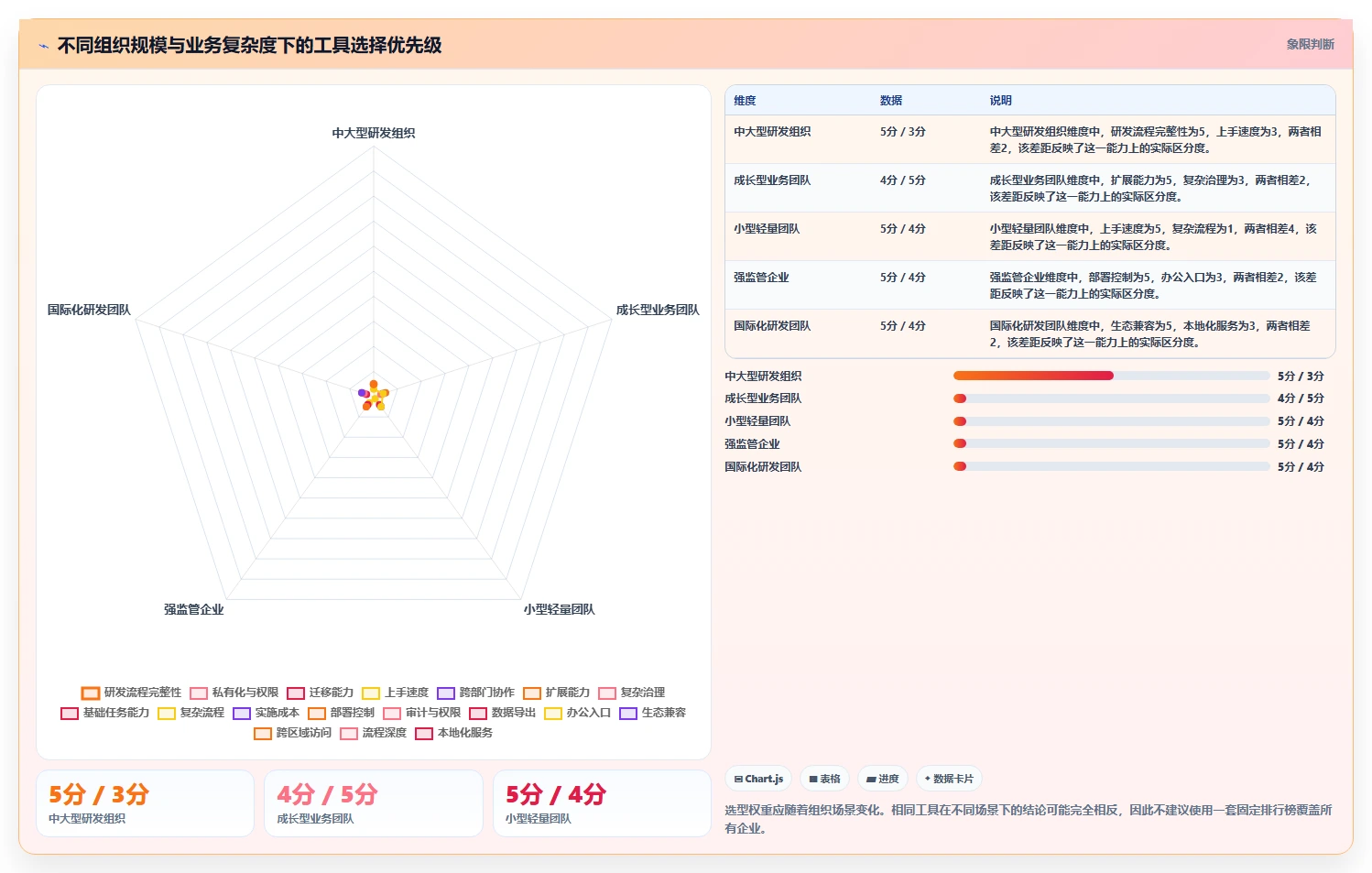Image resolution: width=1372 pixels, height=873 pixels.
Task: Toggle the 跨区域访问 legend item
Action: point(293,733)
